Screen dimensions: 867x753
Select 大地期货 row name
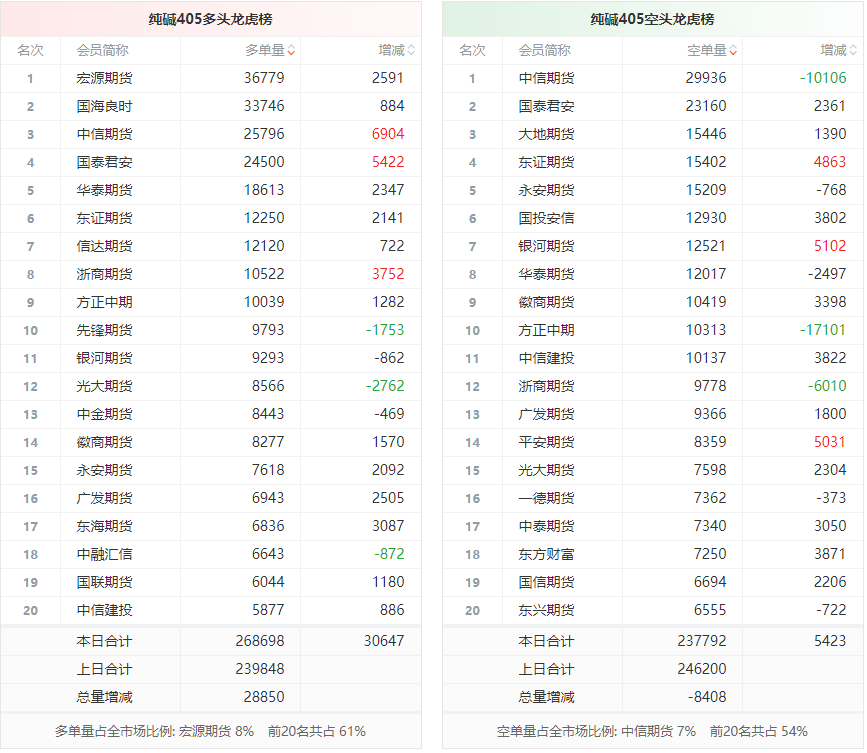546,134
